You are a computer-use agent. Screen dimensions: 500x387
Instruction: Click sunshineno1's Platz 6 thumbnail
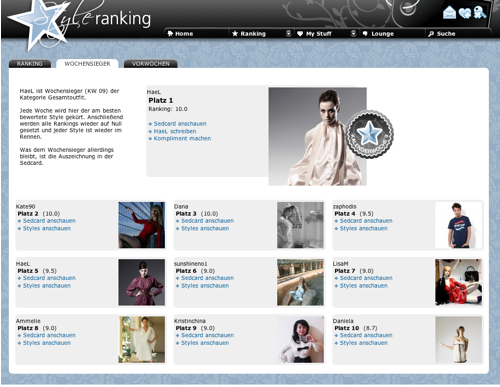point(300,282)
